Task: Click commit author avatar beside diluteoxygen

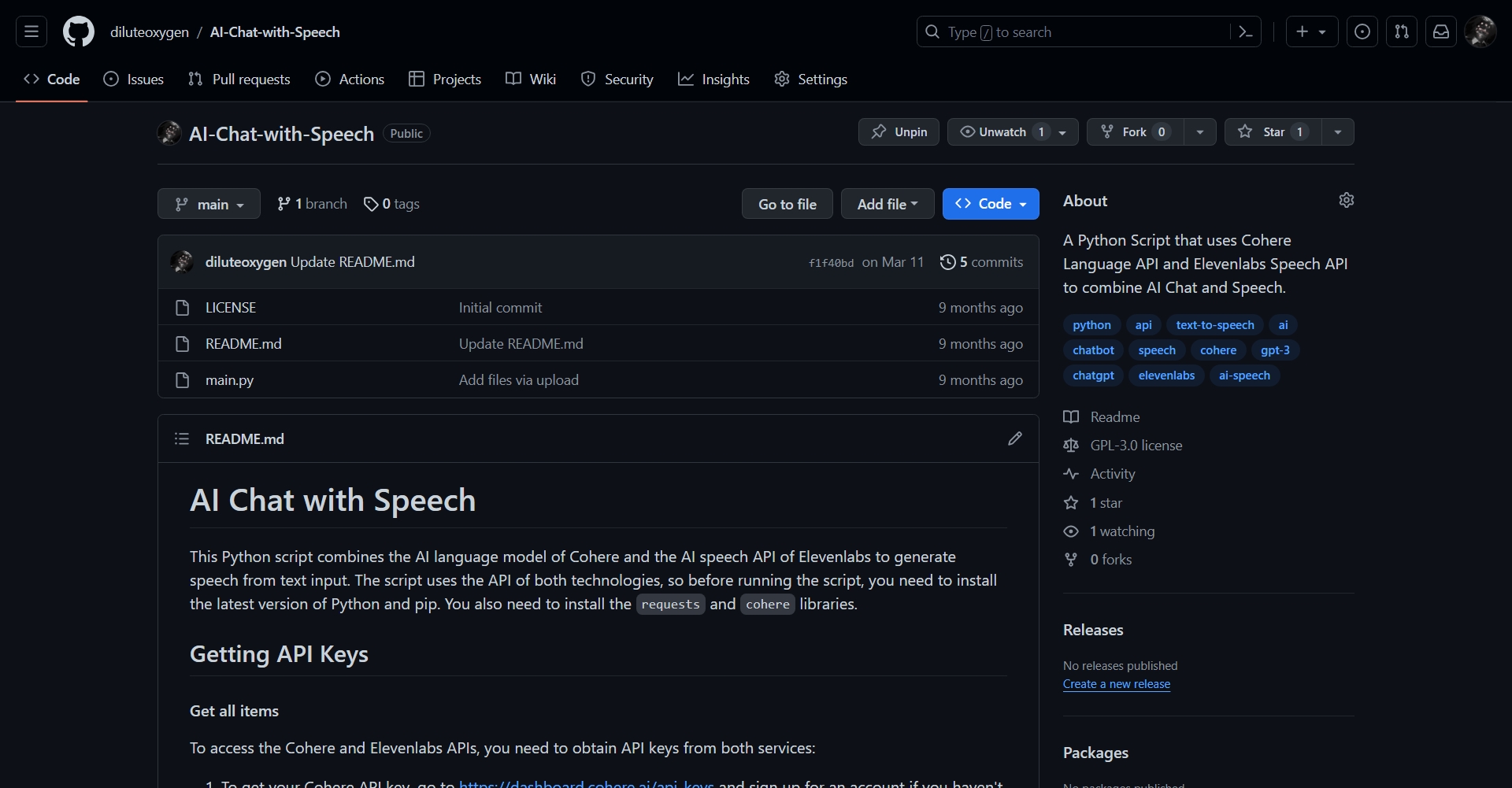Action: click(182, 261)
